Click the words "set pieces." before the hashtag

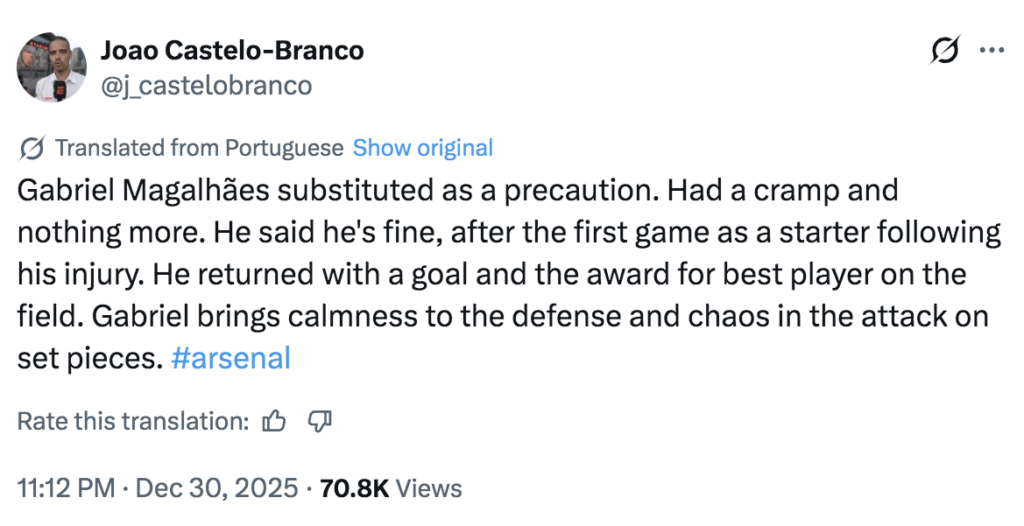click(90, 358)
